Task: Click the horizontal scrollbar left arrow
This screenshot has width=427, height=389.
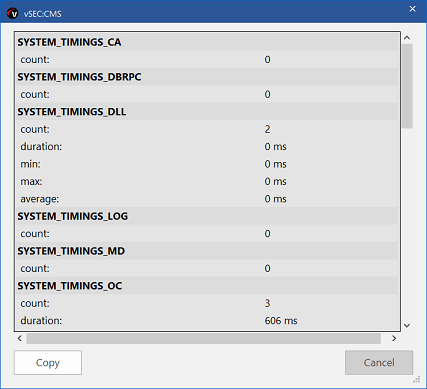Action: [20, 338]
